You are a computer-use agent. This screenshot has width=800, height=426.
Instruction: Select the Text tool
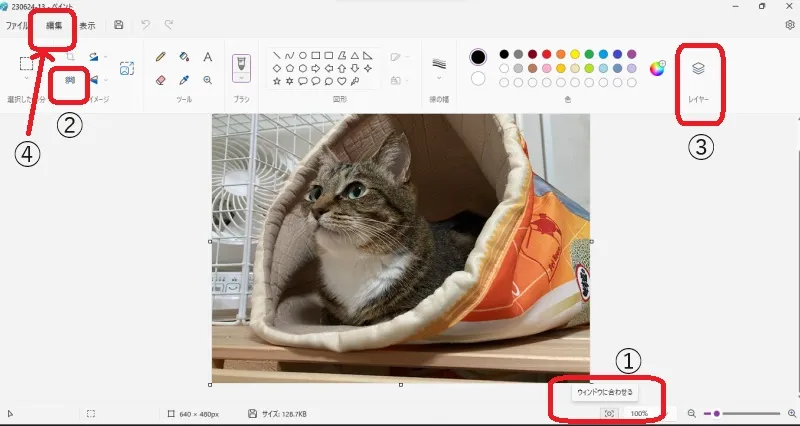click(x=208, y=57)
